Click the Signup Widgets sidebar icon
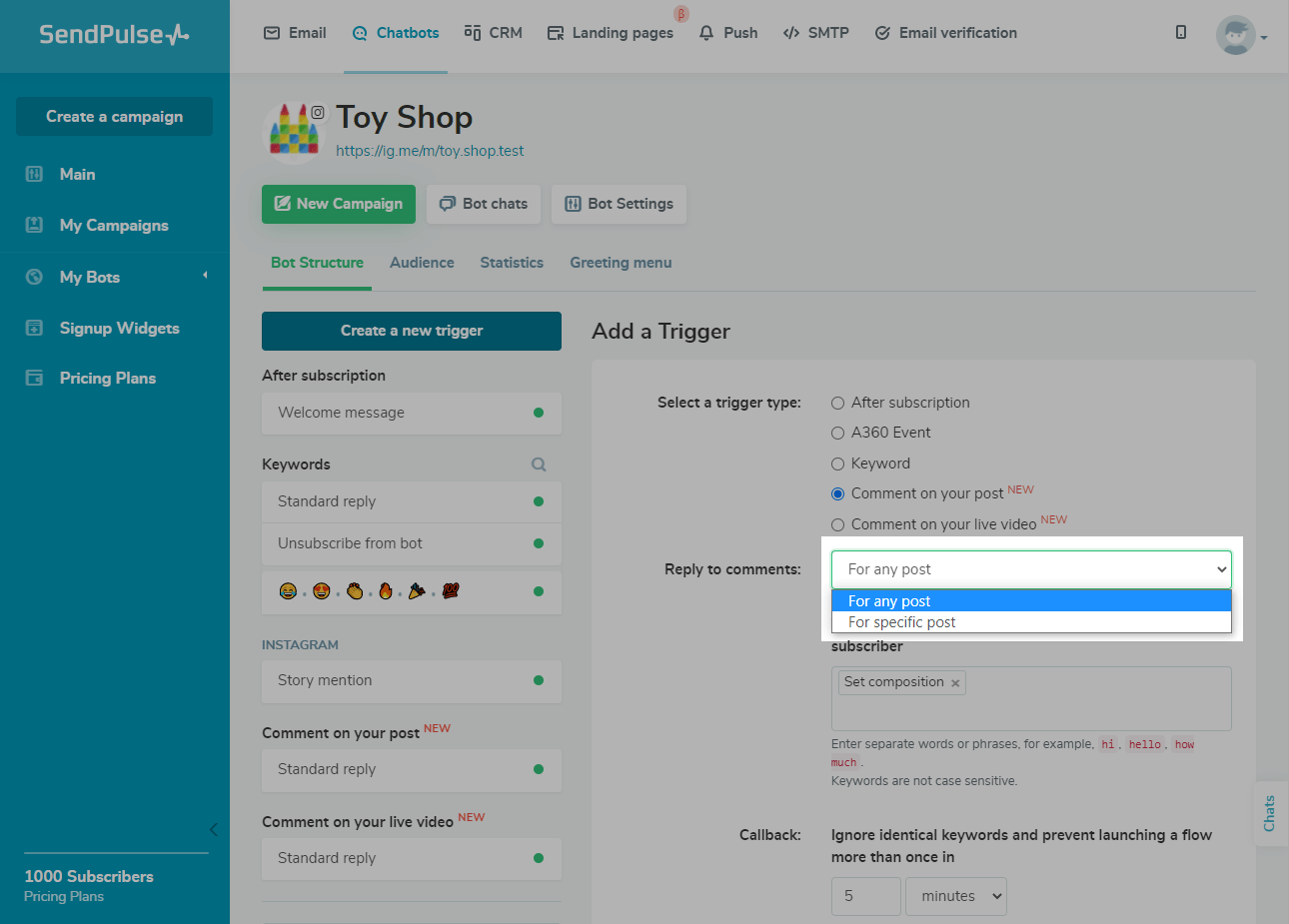The height and width of the screenshot is (924, 1289). coord(34,328)
